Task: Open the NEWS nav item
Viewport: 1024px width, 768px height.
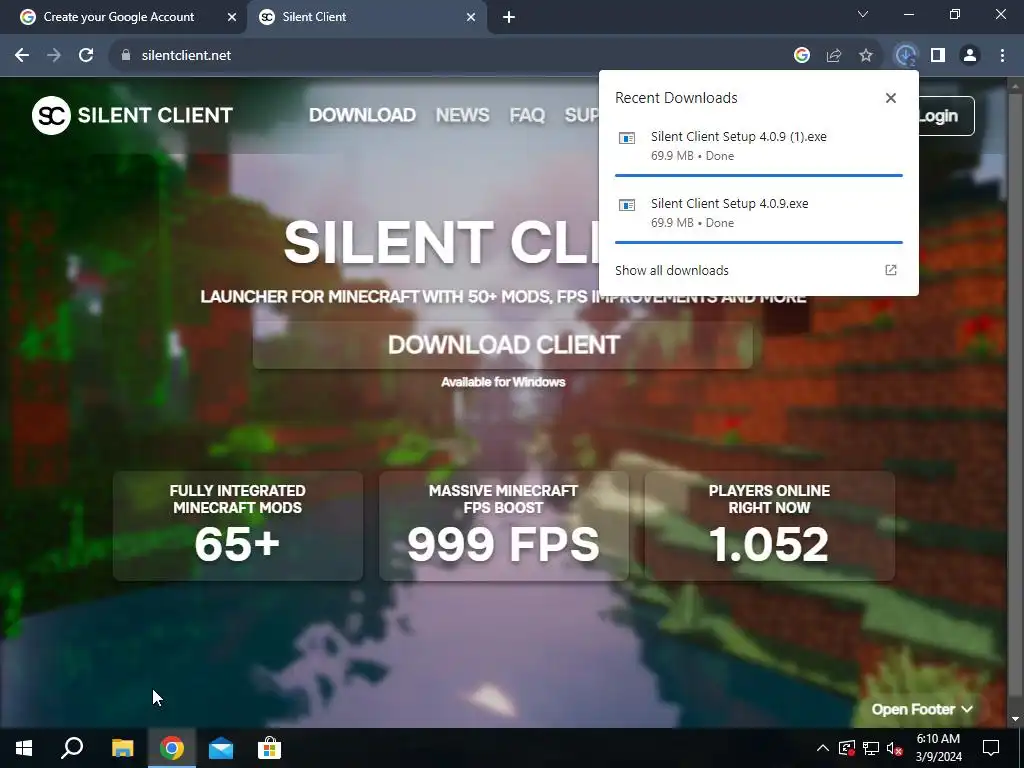Action: 462,115
